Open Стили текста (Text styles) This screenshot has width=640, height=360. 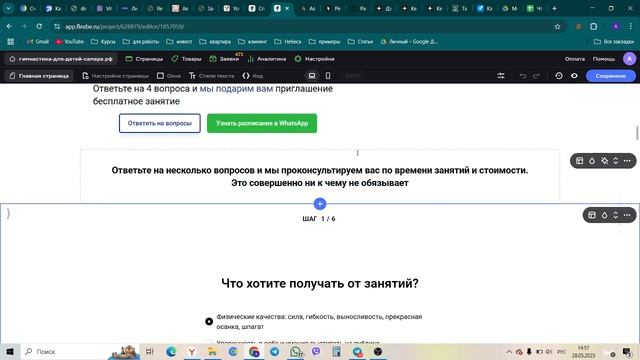211,76
